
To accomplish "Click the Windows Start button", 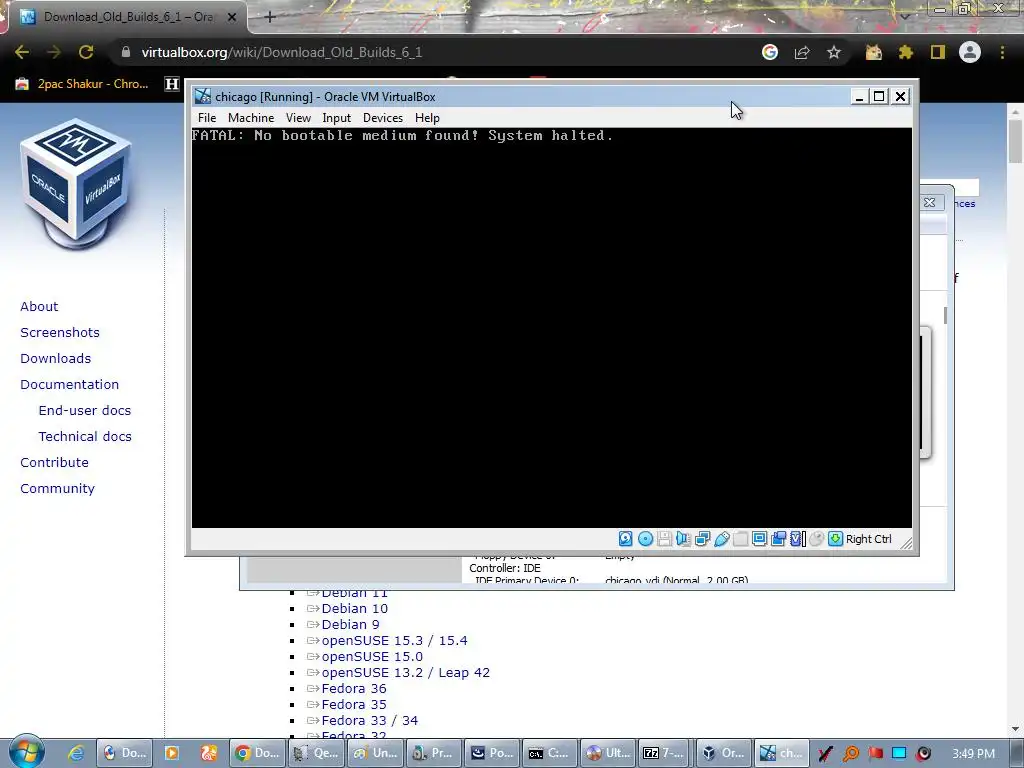I will [x=26, y=752].
